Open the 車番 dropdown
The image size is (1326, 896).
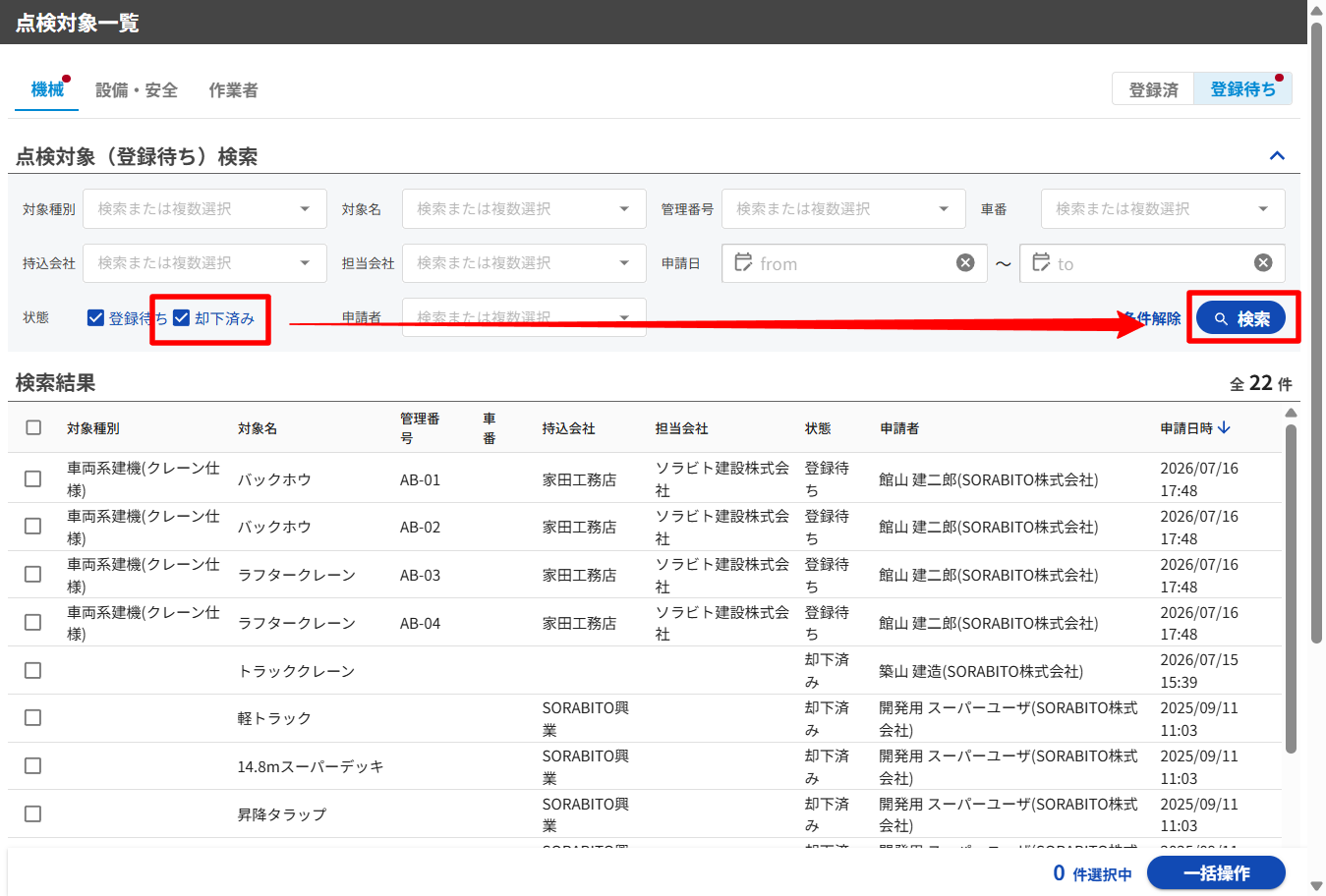1163,208
